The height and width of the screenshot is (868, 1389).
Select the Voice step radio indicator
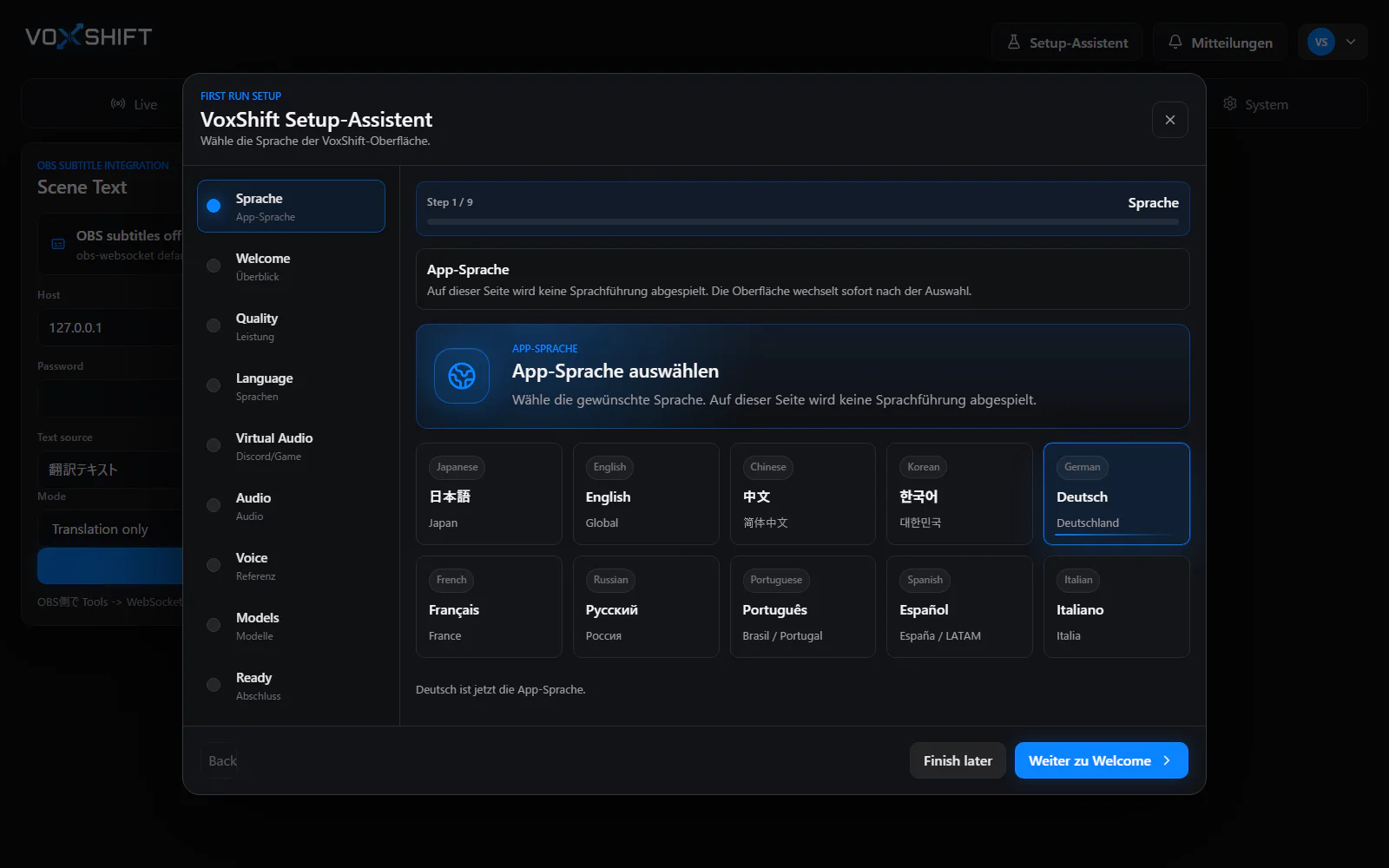pyautogui.click(x=214, y=565)
